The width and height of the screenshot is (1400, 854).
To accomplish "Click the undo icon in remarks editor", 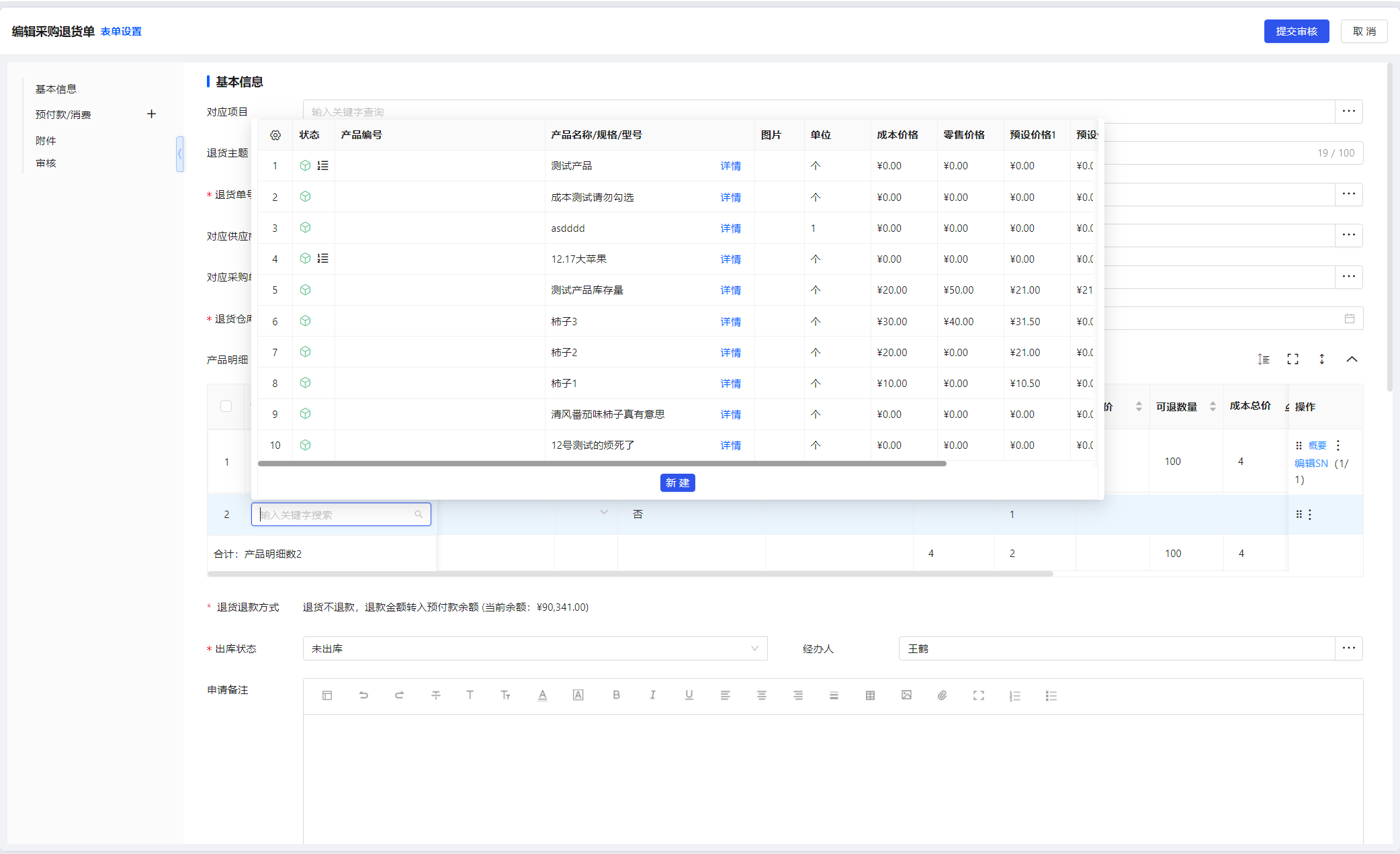I will click(x=363, y=695).
